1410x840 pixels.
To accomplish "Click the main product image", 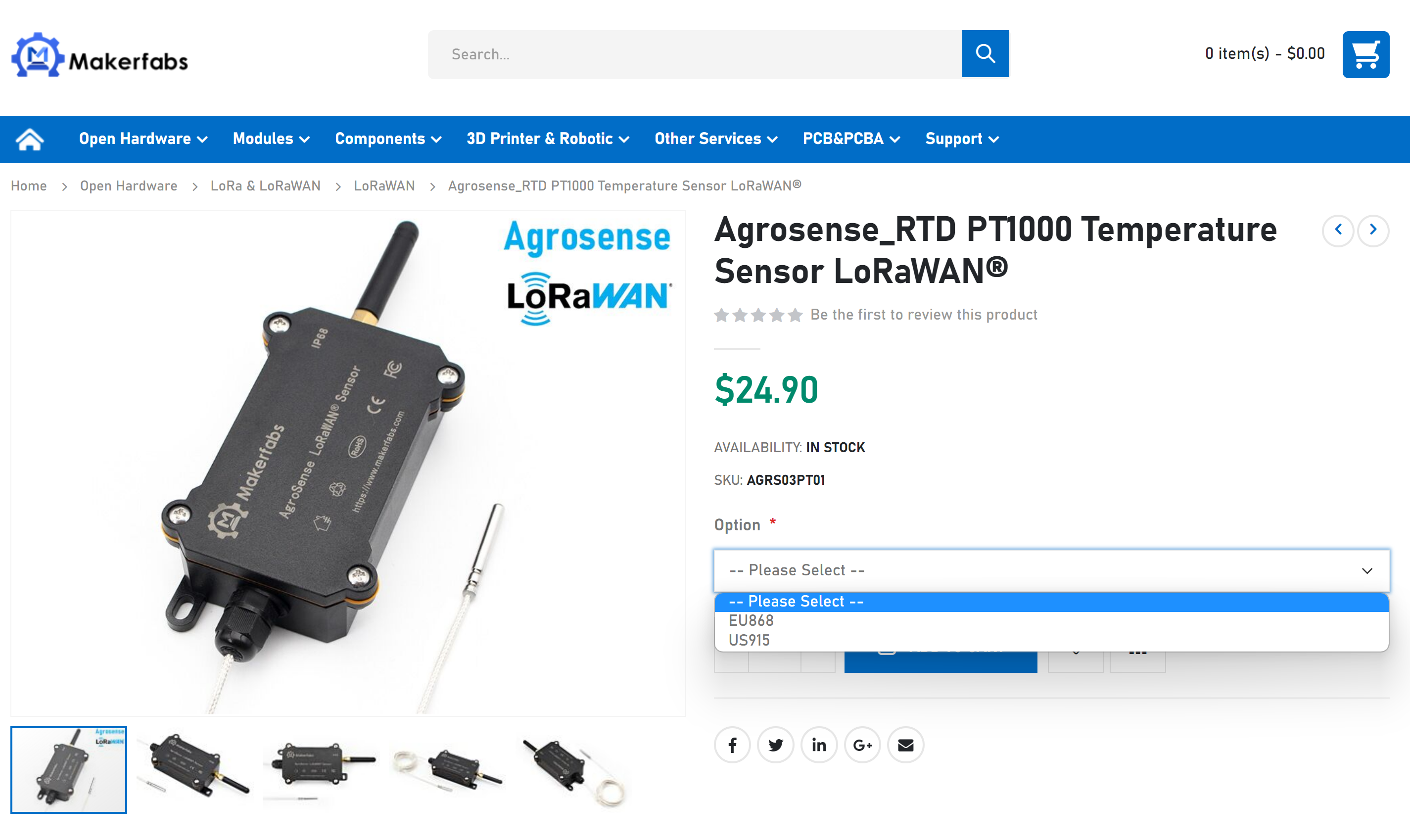I will click(x=348, y=463).
